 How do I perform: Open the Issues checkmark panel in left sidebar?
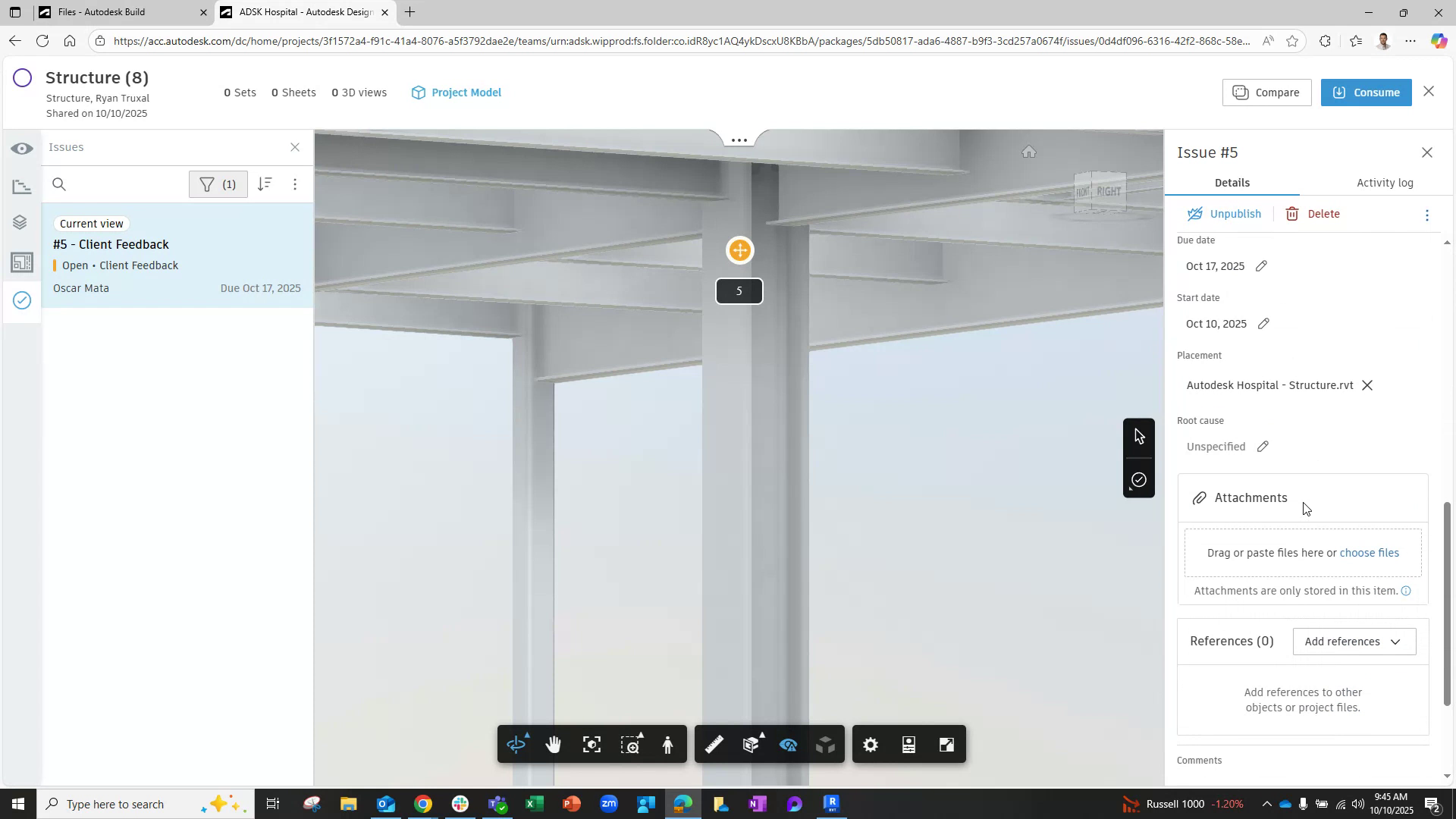(22, 300)
